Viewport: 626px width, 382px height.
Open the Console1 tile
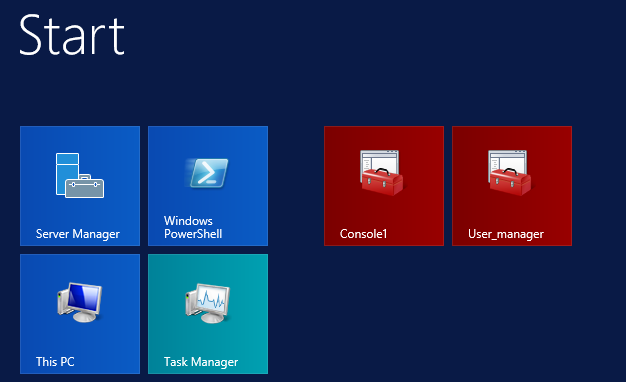tap(384, 186)
